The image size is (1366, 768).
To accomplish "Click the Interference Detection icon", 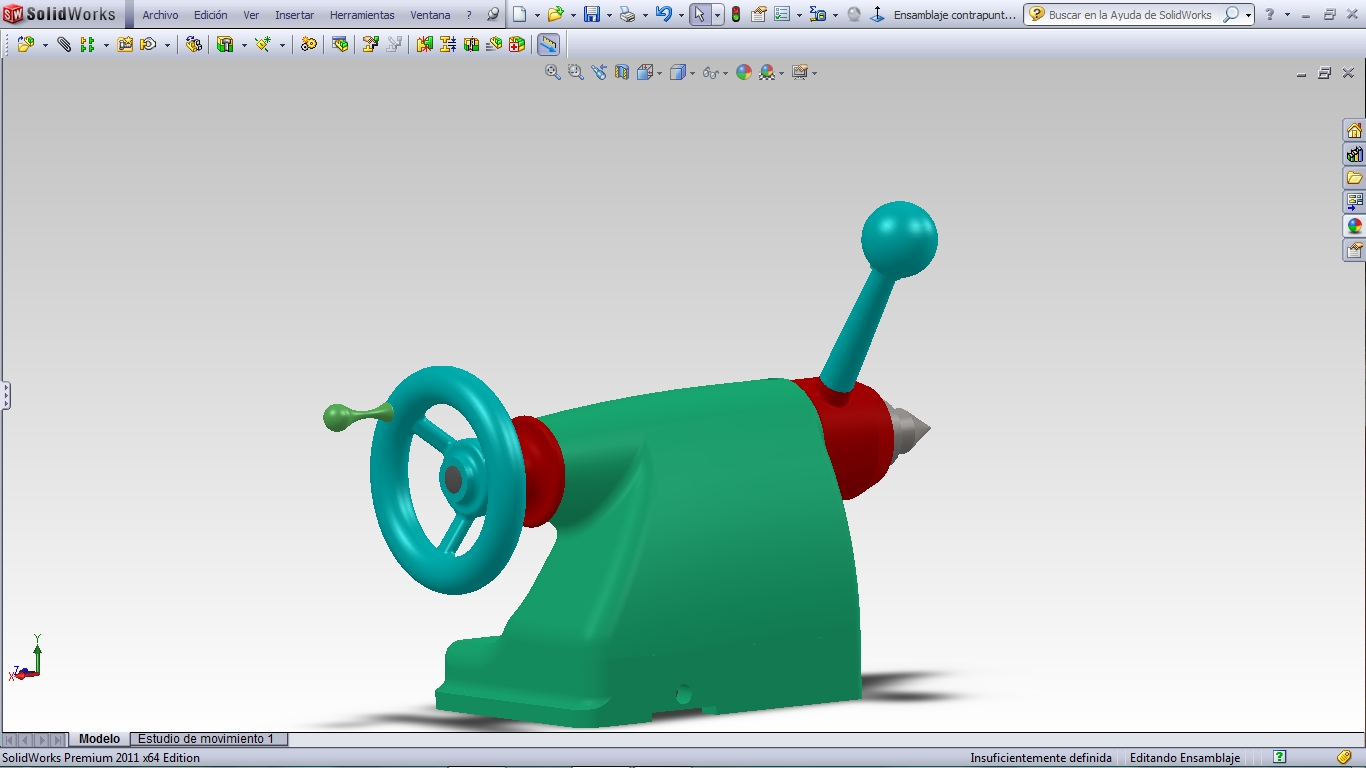I will point(425,44).
